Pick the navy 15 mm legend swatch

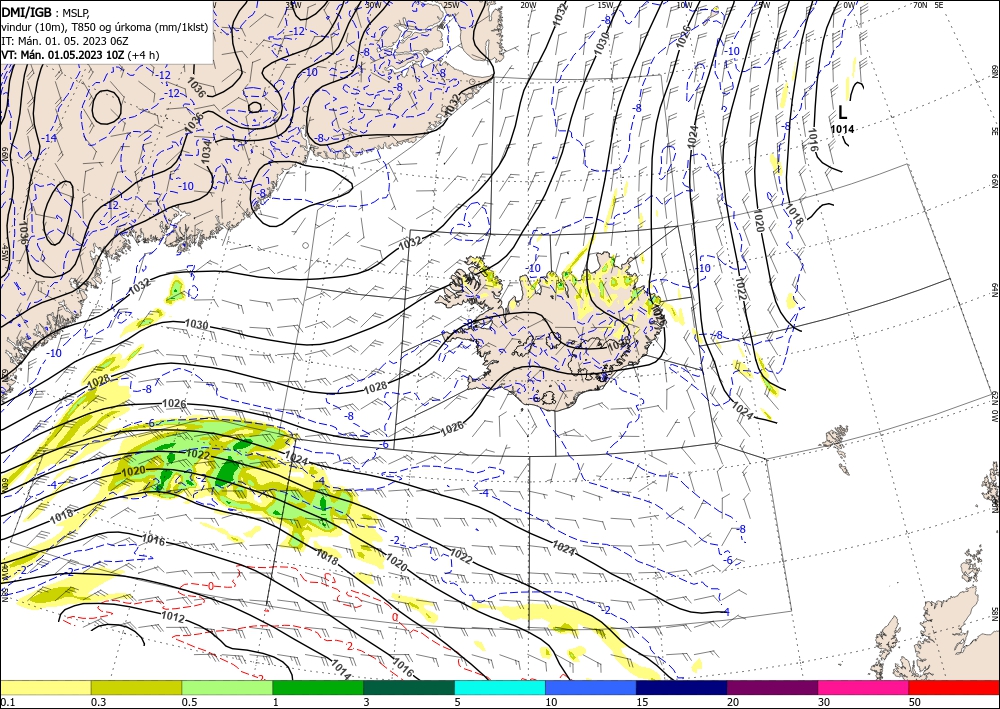coord(682,687)
